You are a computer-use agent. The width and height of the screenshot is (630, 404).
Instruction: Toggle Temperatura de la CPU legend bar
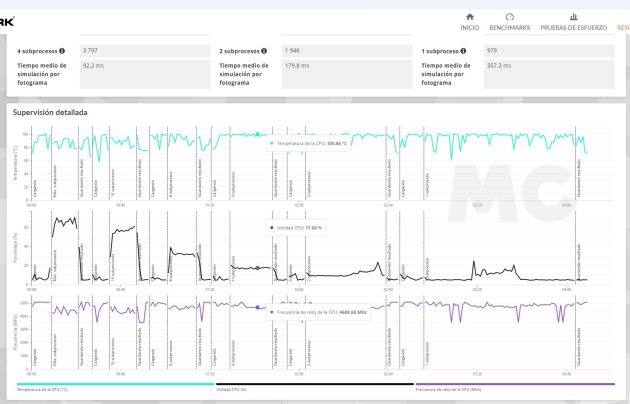coord(116,384)
